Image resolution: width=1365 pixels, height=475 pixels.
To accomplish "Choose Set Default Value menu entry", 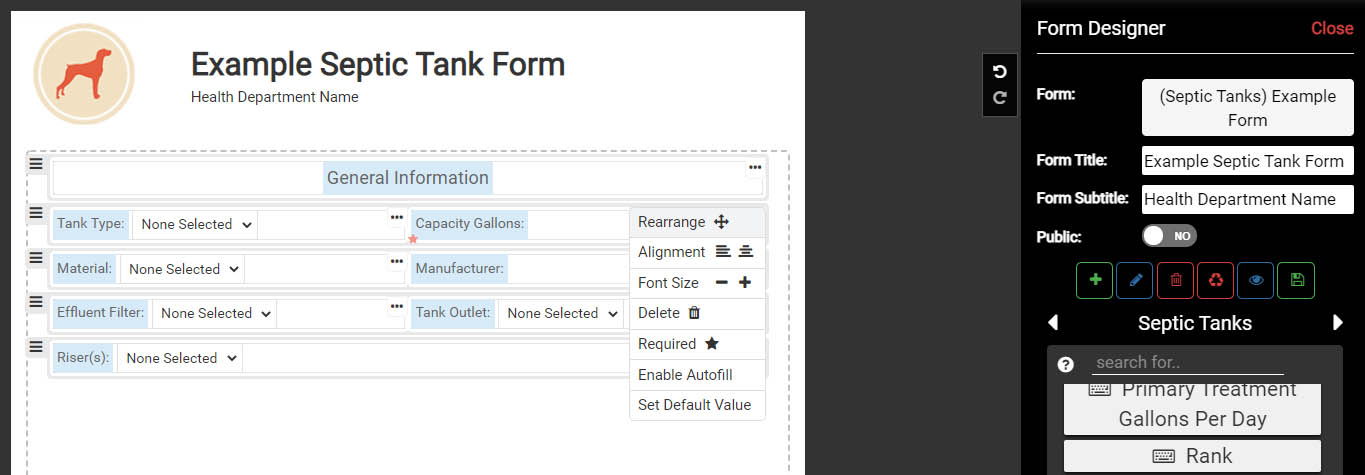I will coord(694,405).
